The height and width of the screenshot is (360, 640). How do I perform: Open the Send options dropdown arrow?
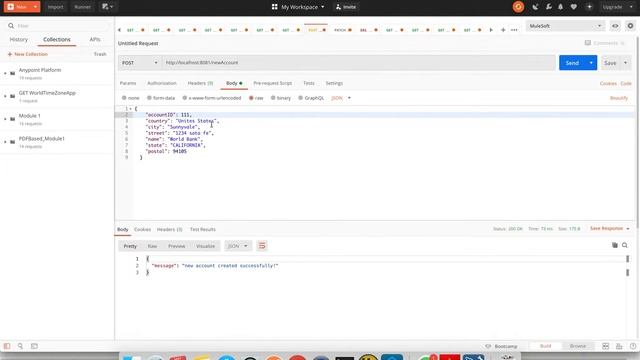pyautogui.click(x=591, y=63)
